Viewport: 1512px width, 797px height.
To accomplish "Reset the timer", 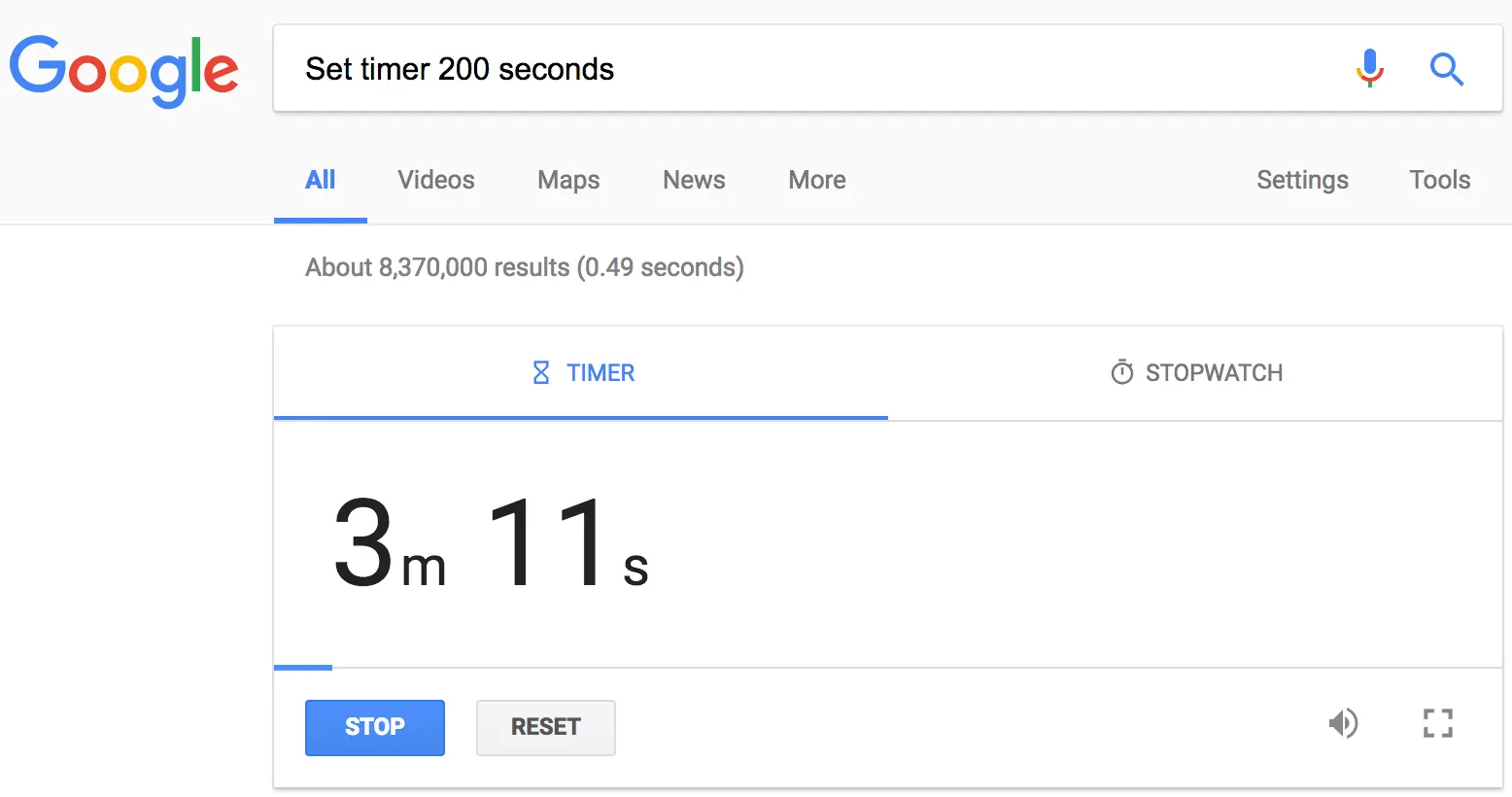I will click(x=545, y=727).
